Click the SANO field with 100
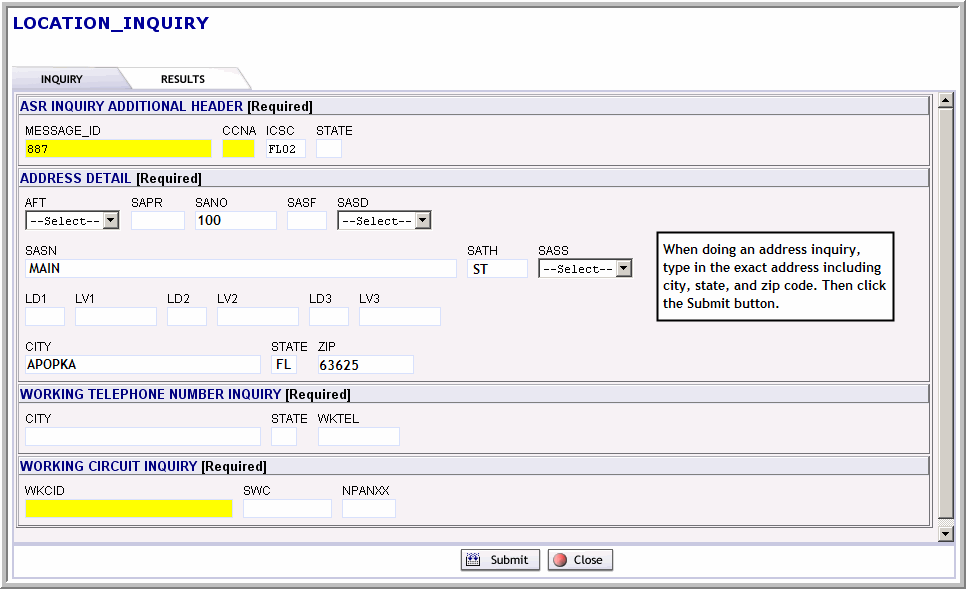This screenshot has width=966, height=589. pyautogui.click(x=235, y=221)
